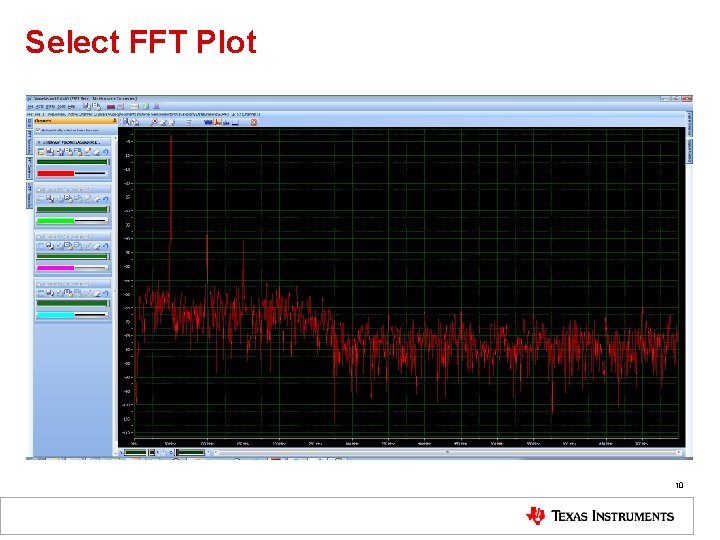Image resolution: width=720 pixels, height=540 pixels.
Task: Click the eraser icon in red channel's row
Action: [x=97, y=152]
